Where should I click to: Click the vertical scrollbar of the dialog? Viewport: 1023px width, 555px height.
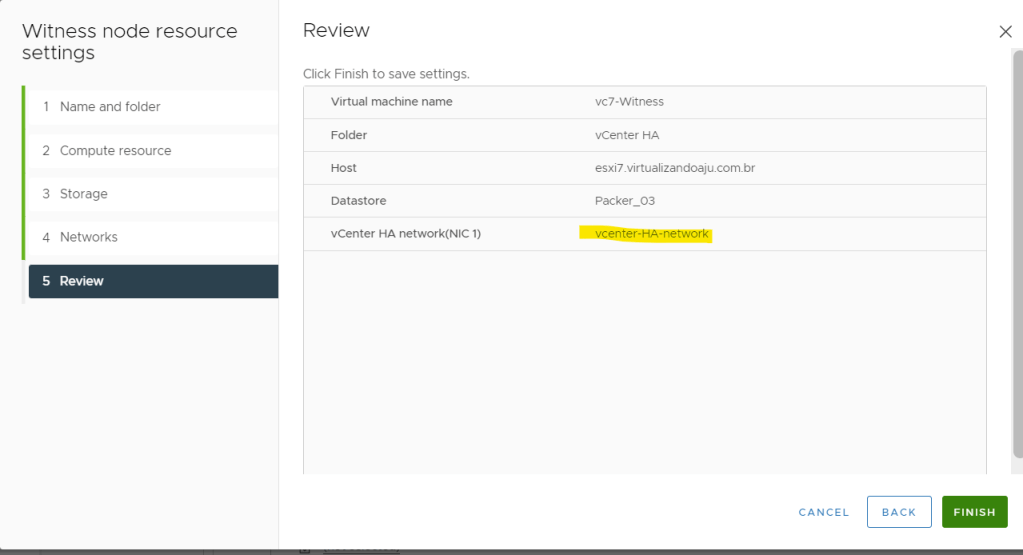(1016, 250)
